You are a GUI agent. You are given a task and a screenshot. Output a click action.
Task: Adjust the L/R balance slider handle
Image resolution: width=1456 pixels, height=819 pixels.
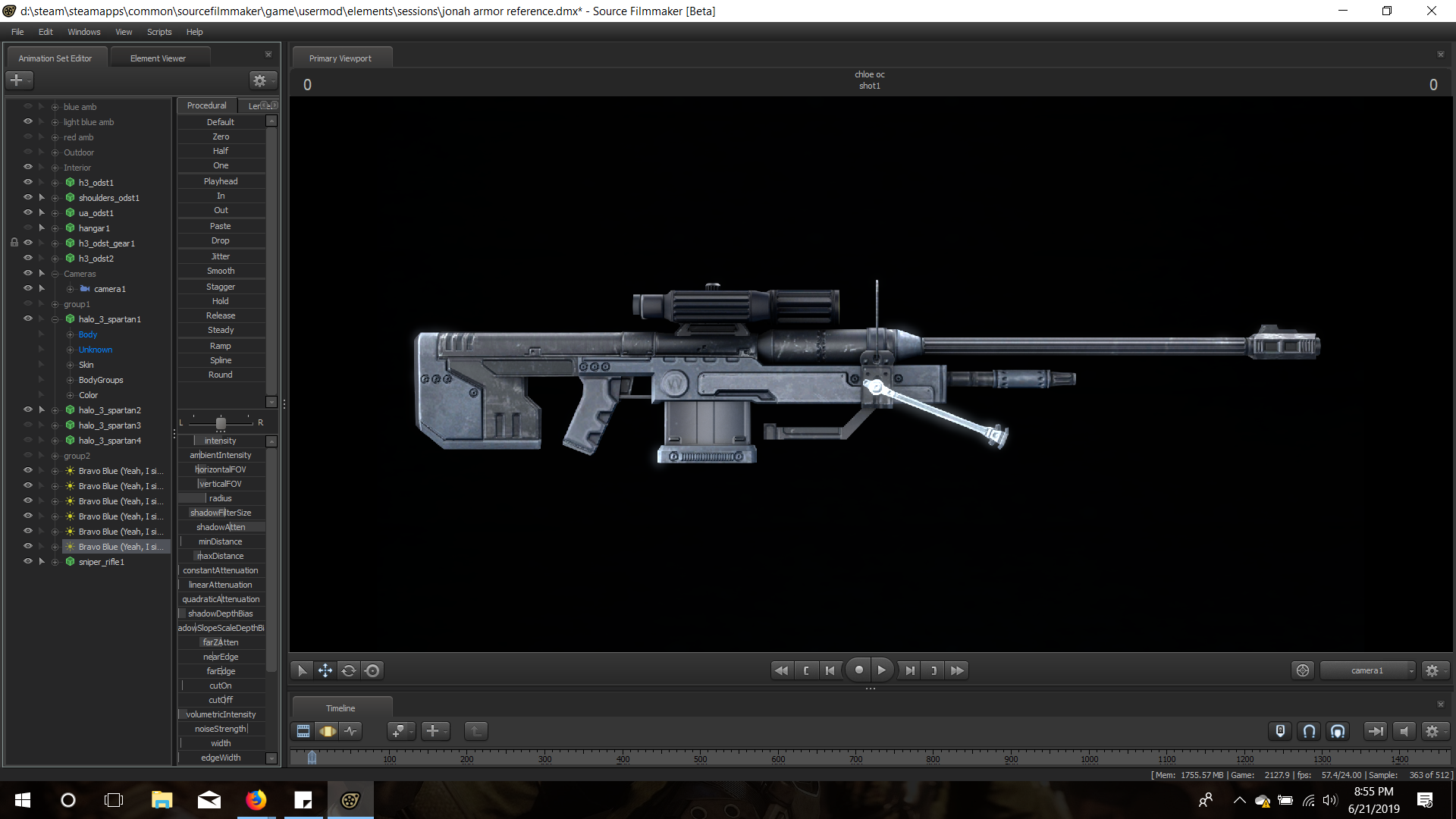(x=221, y=422)
